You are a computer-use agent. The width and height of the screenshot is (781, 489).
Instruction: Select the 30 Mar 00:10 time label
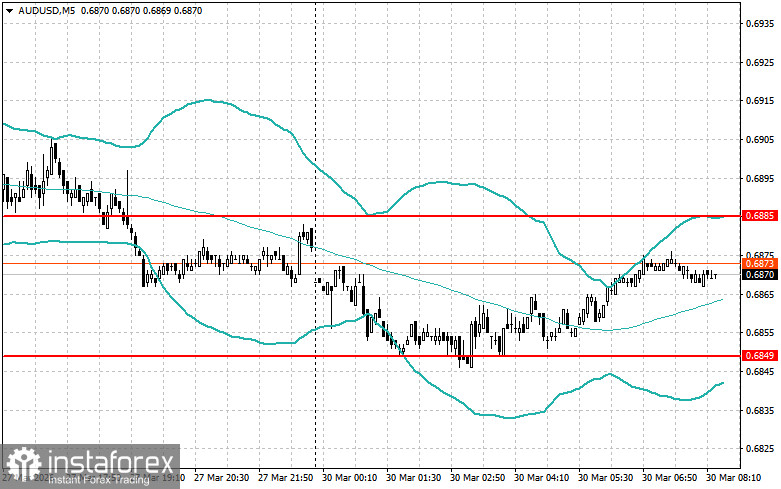(x=350, y=478)
